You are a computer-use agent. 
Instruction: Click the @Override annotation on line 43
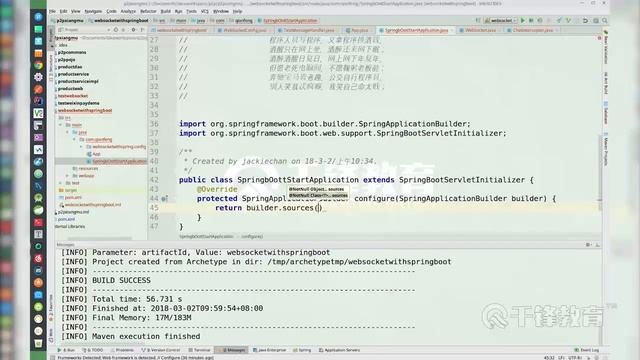click(x=217, y=189)
